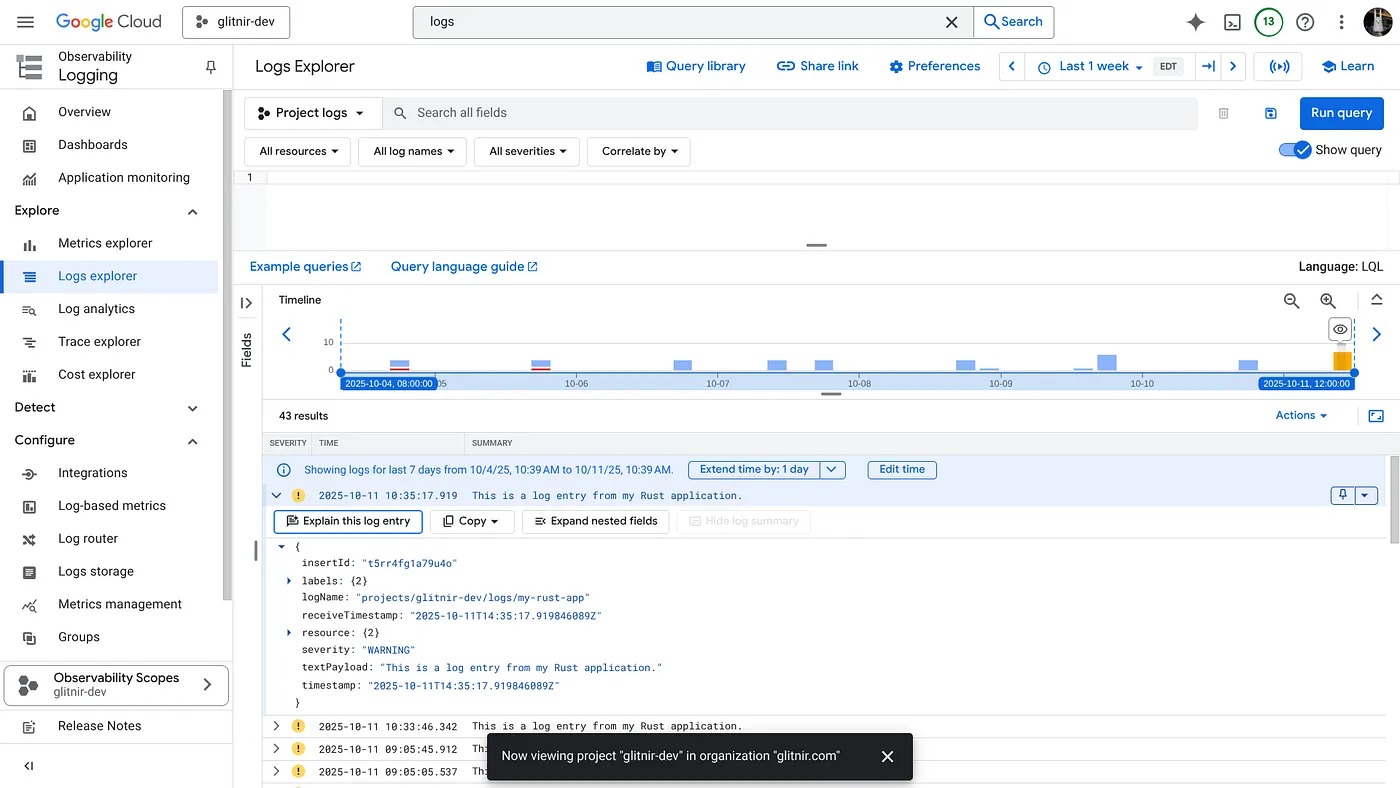
Task: Toggle the timeline eye visibility icon
Action: coord(1340,329)
